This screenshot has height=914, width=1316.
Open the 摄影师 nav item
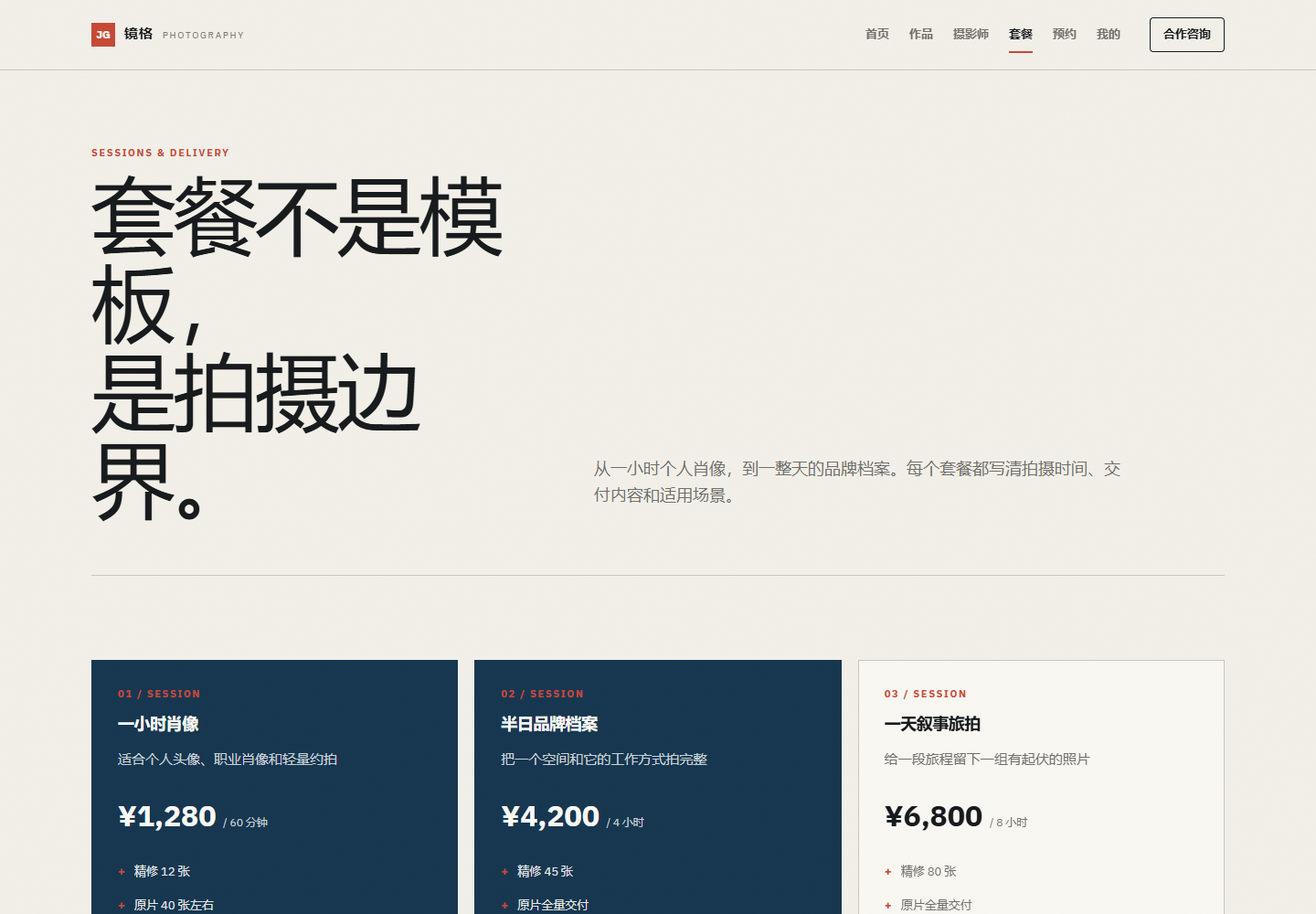pos(971,34)
